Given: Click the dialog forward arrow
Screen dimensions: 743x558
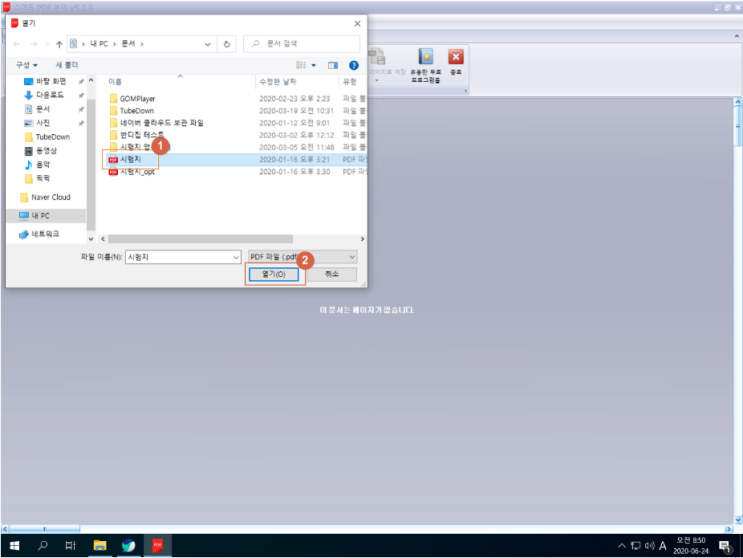Looking at the screenshot, I should click(33, 44).
